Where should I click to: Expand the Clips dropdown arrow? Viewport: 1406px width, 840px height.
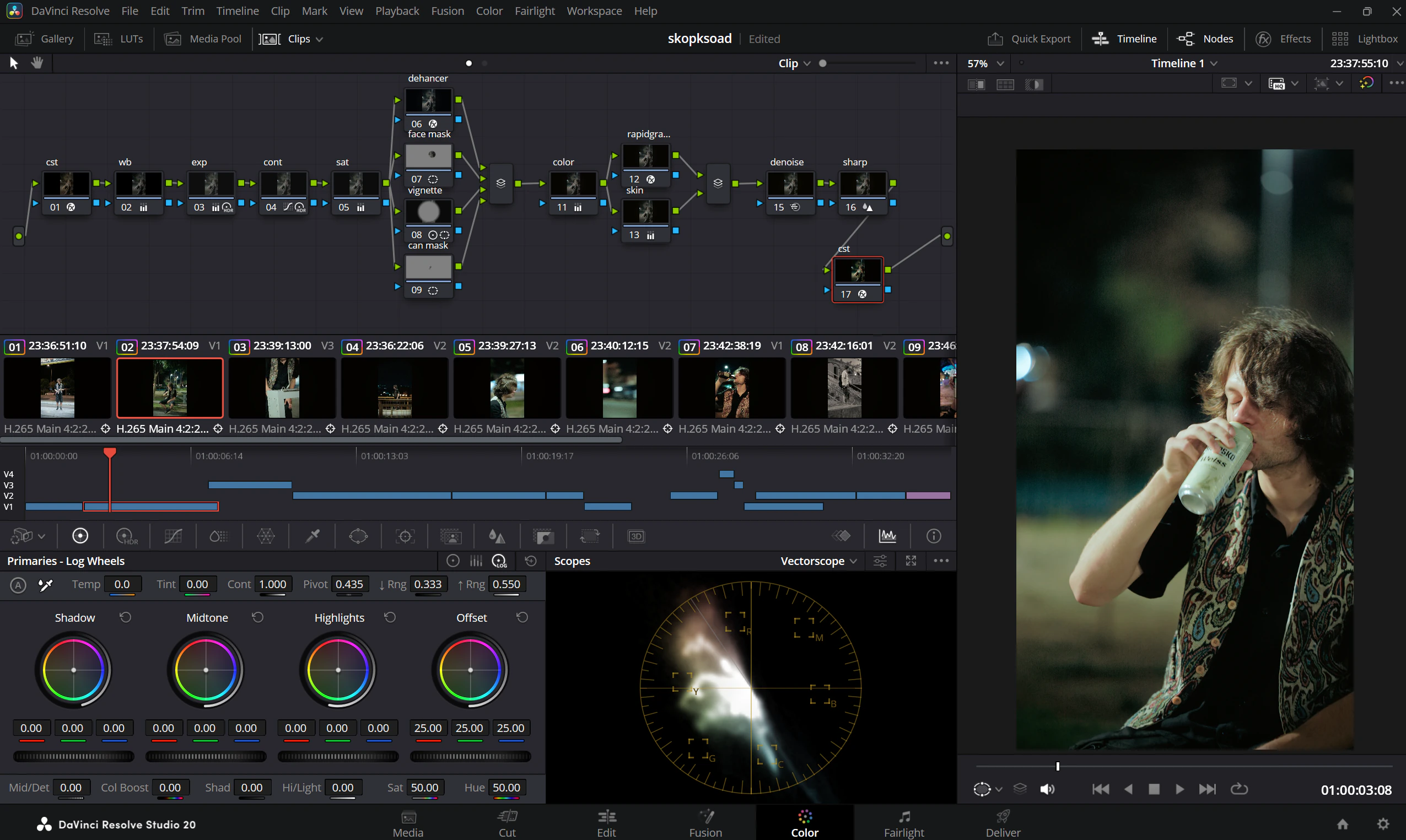coord(319,39)
